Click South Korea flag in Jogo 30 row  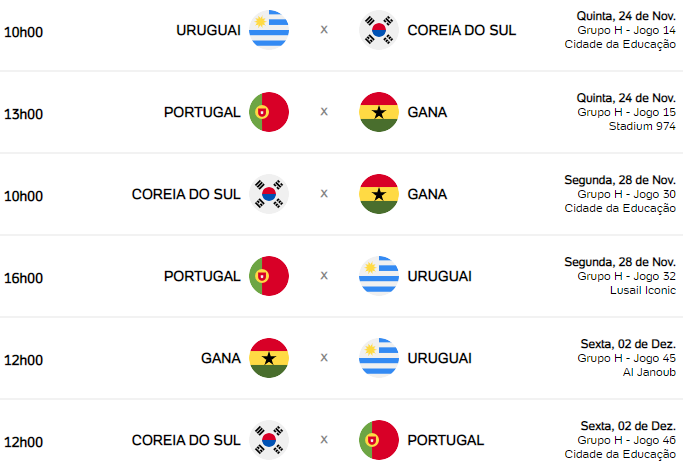(x=269, y=194)
